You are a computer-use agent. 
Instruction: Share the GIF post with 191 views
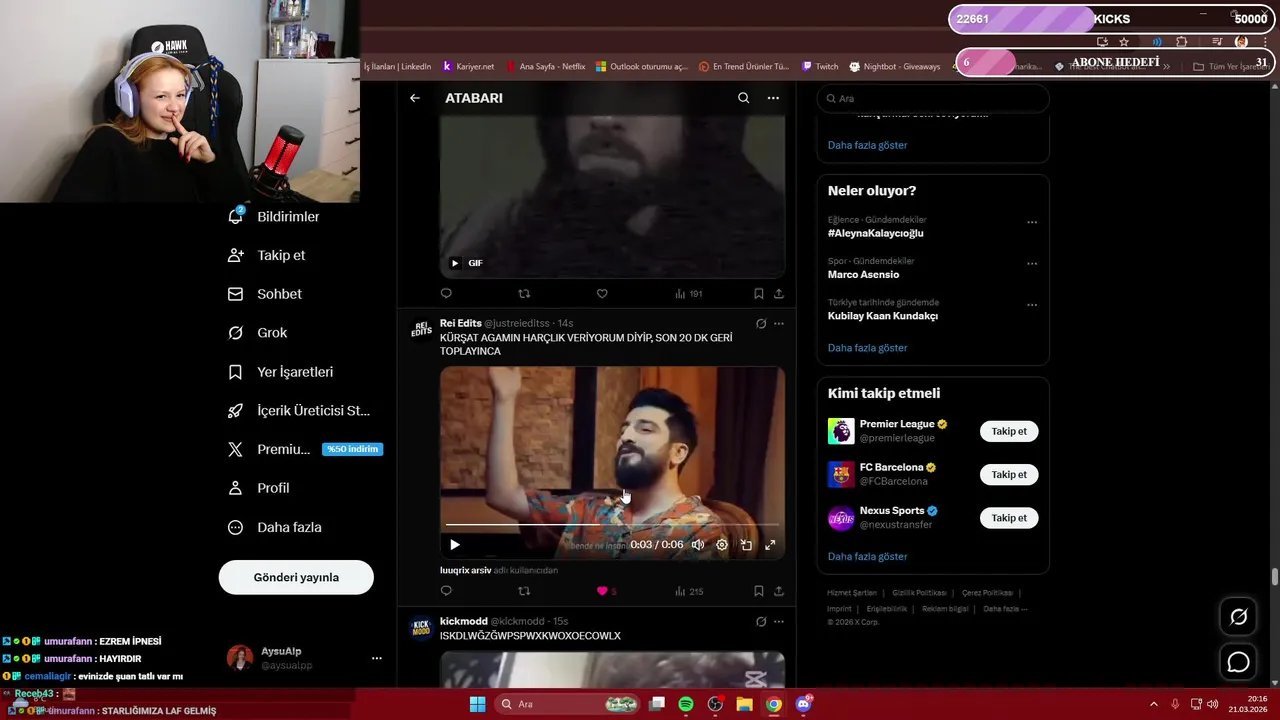(778, 294)
